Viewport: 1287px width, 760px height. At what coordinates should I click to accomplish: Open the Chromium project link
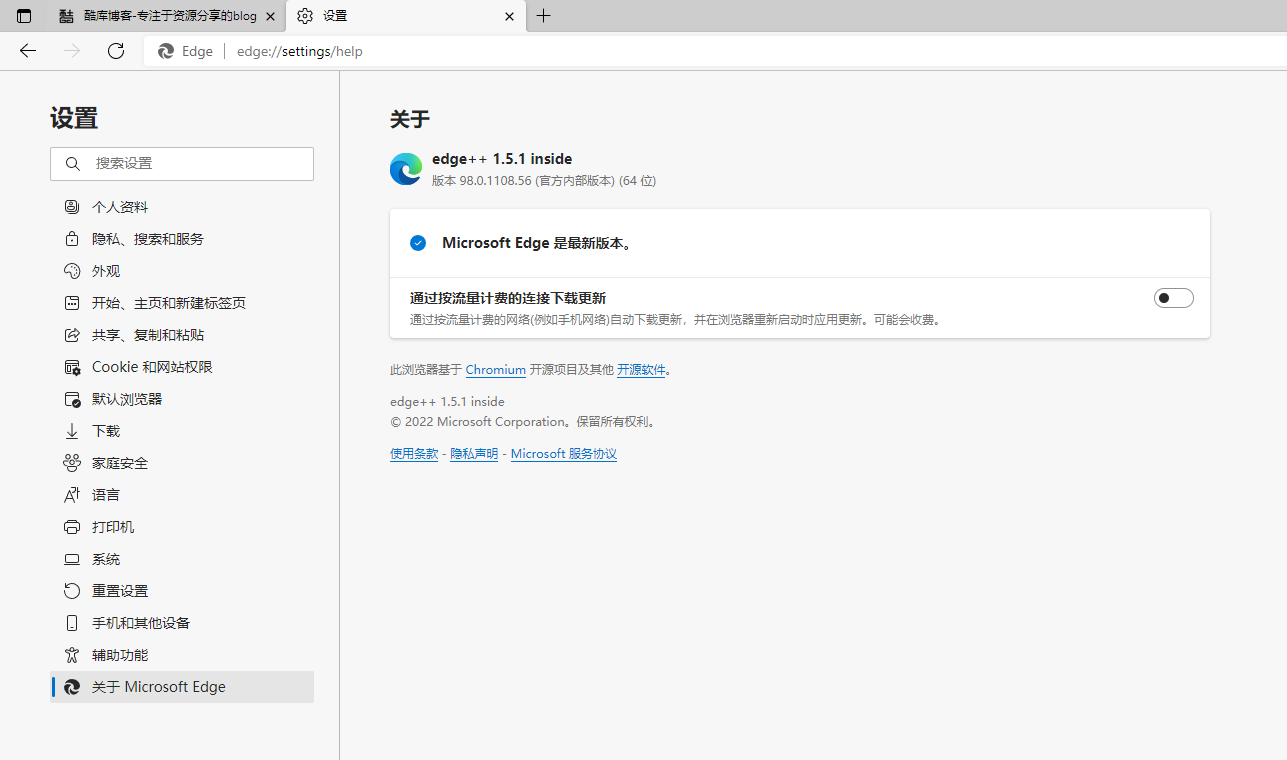click(495, 369)
